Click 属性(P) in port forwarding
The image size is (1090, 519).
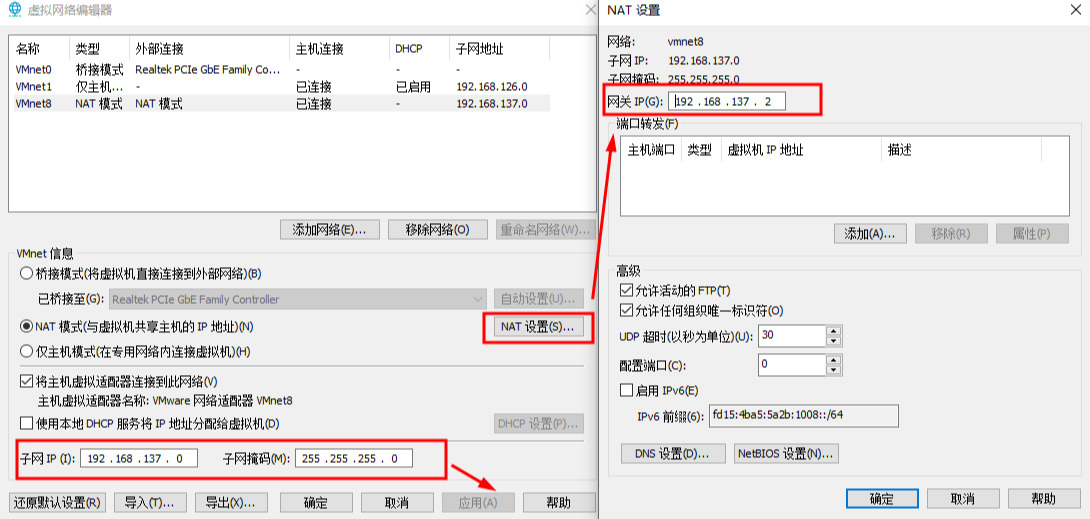[1032, 234]
